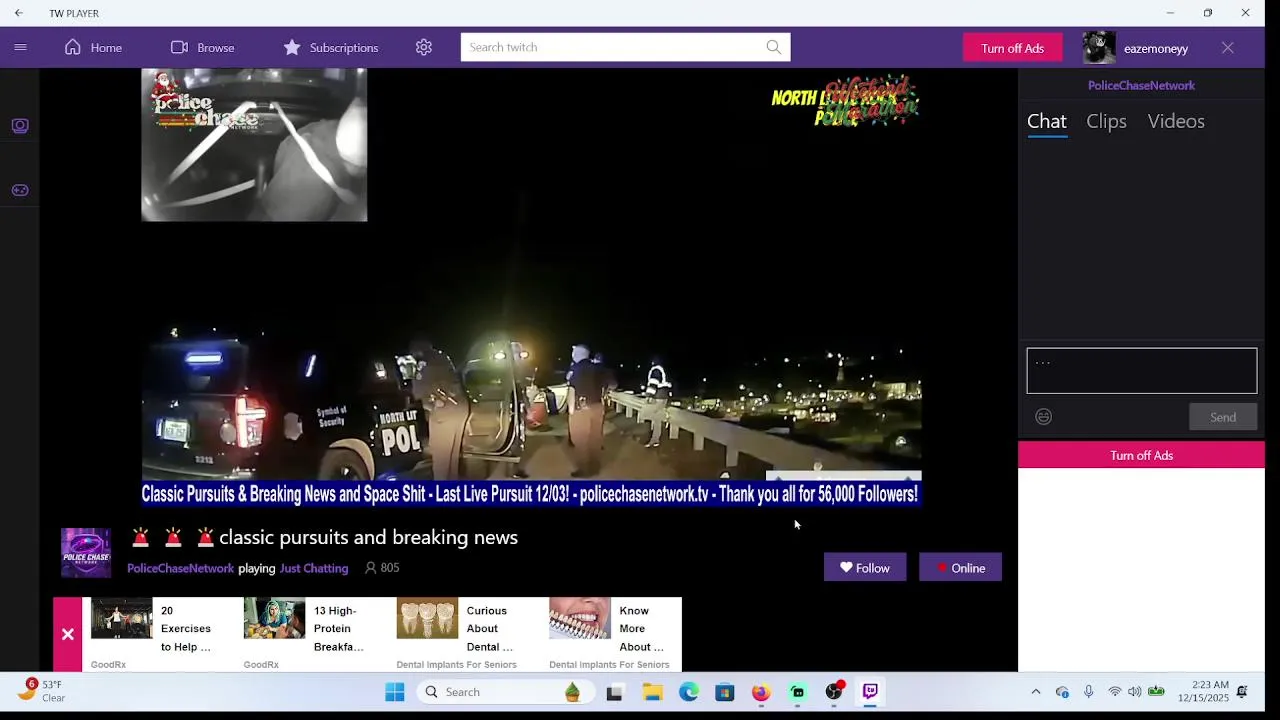Open the hamburger menu
Image resolution: width=1280 pixels, height=720 pixels.
[x=20, y=47]
